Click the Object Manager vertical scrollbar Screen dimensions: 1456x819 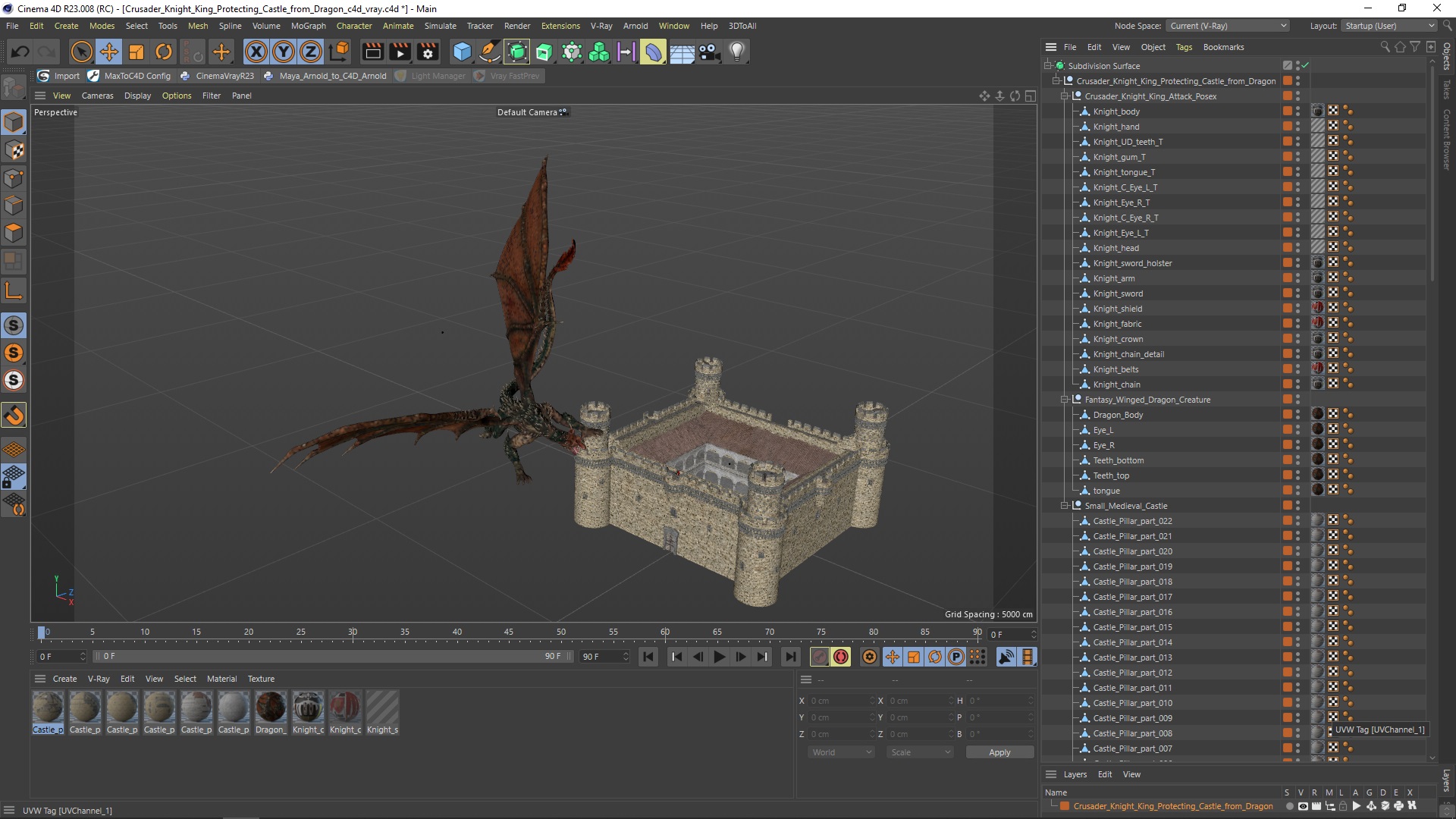tap(1432, 174)
